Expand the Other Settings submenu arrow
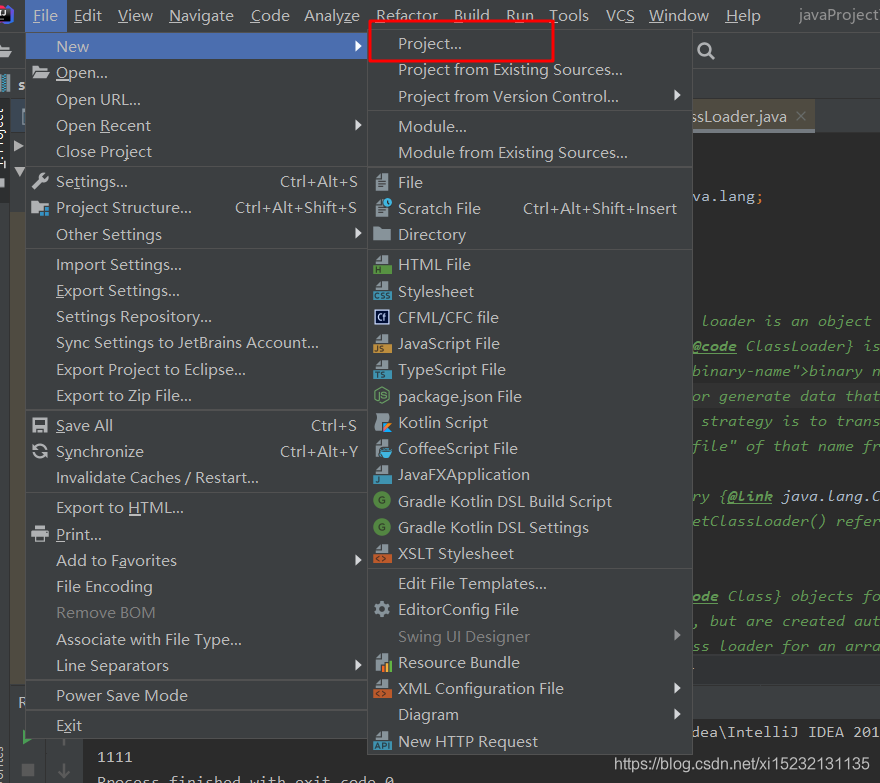This screenshot has height=783, width=880. tap(358, 233)
